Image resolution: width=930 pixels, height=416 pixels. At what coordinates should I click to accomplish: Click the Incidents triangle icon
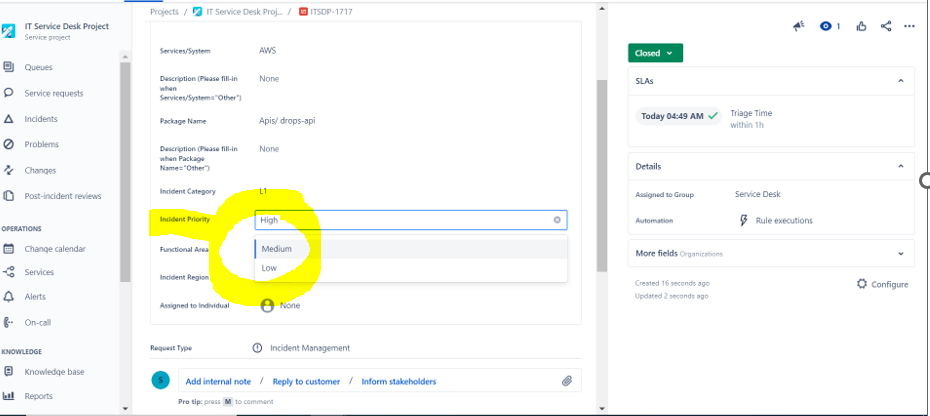pos(8,119)
